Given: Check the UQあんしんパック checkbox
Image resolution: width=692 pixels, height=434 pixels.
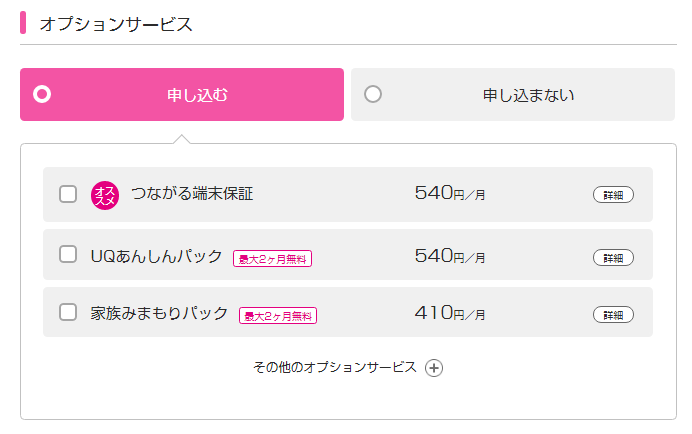Looking at the screenshot, I should tap(68, 254).
